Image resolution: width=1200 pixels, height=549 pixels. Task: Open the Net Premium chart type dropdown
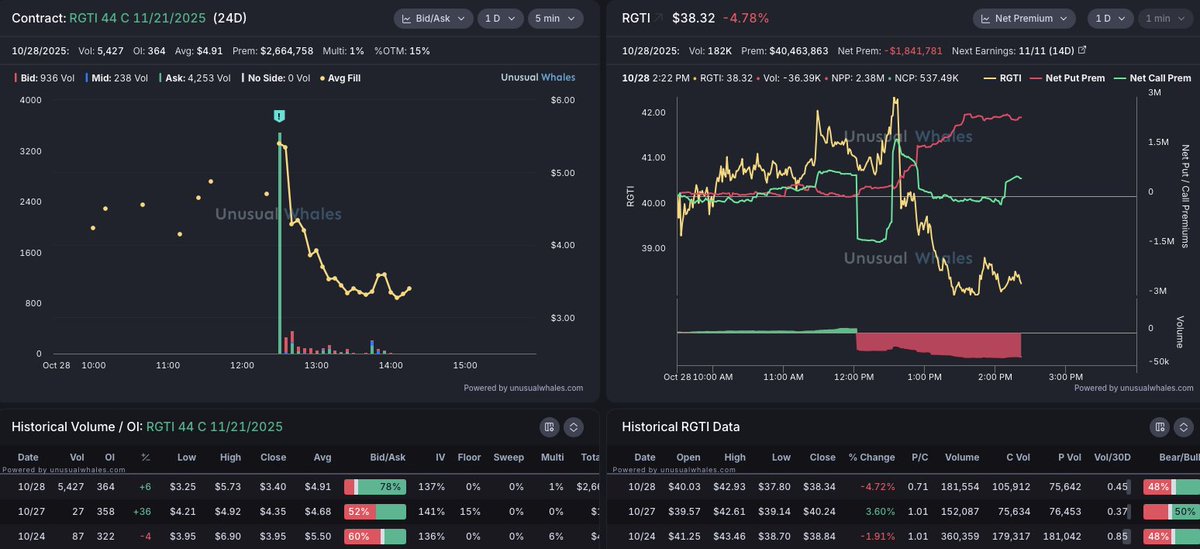pos(1024,18)
